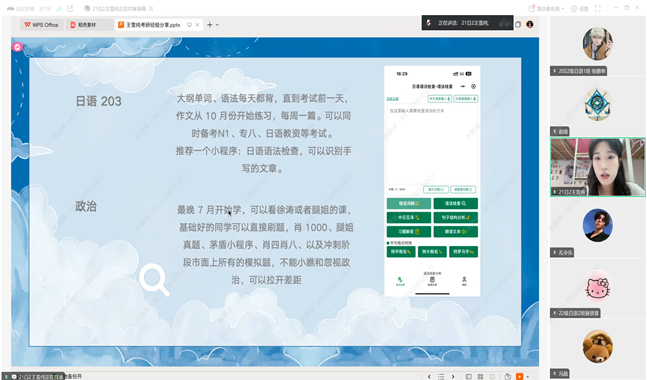
Task: Close the 王雪纯考研经验分享.pptx tab
Action: point(197,25)
